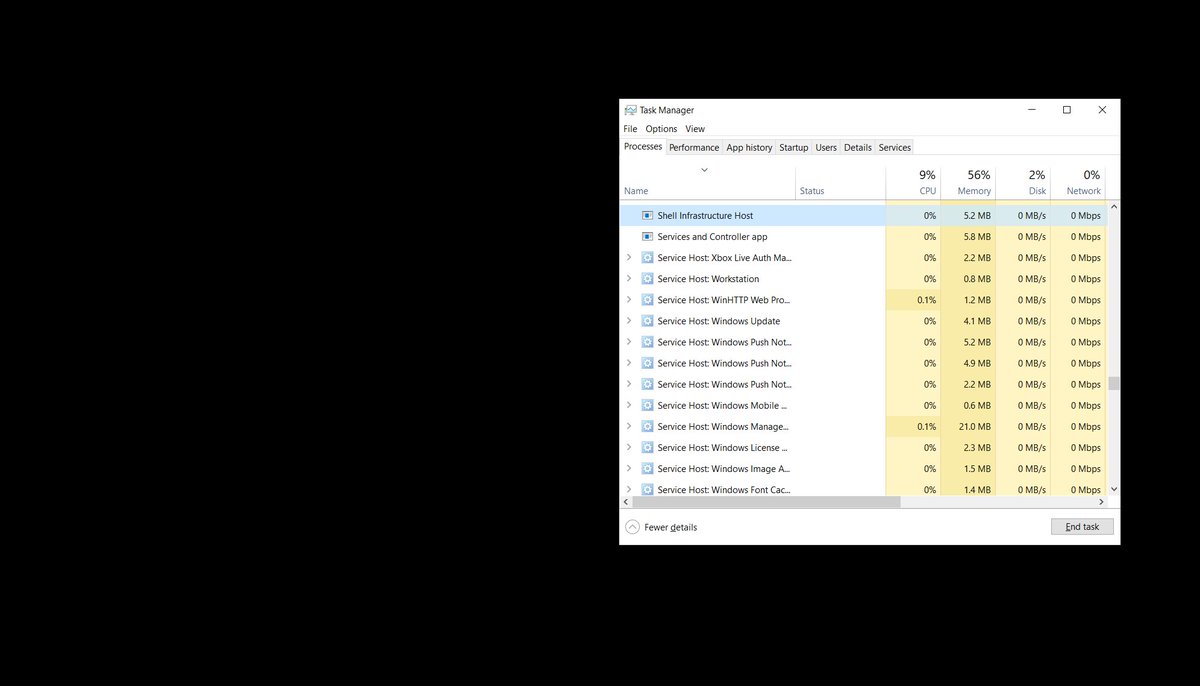The height and width of the screenshot is (686, 1200).
Task: Click the process list's vertical scrollbar thumb
Action: pos(1114,384)
